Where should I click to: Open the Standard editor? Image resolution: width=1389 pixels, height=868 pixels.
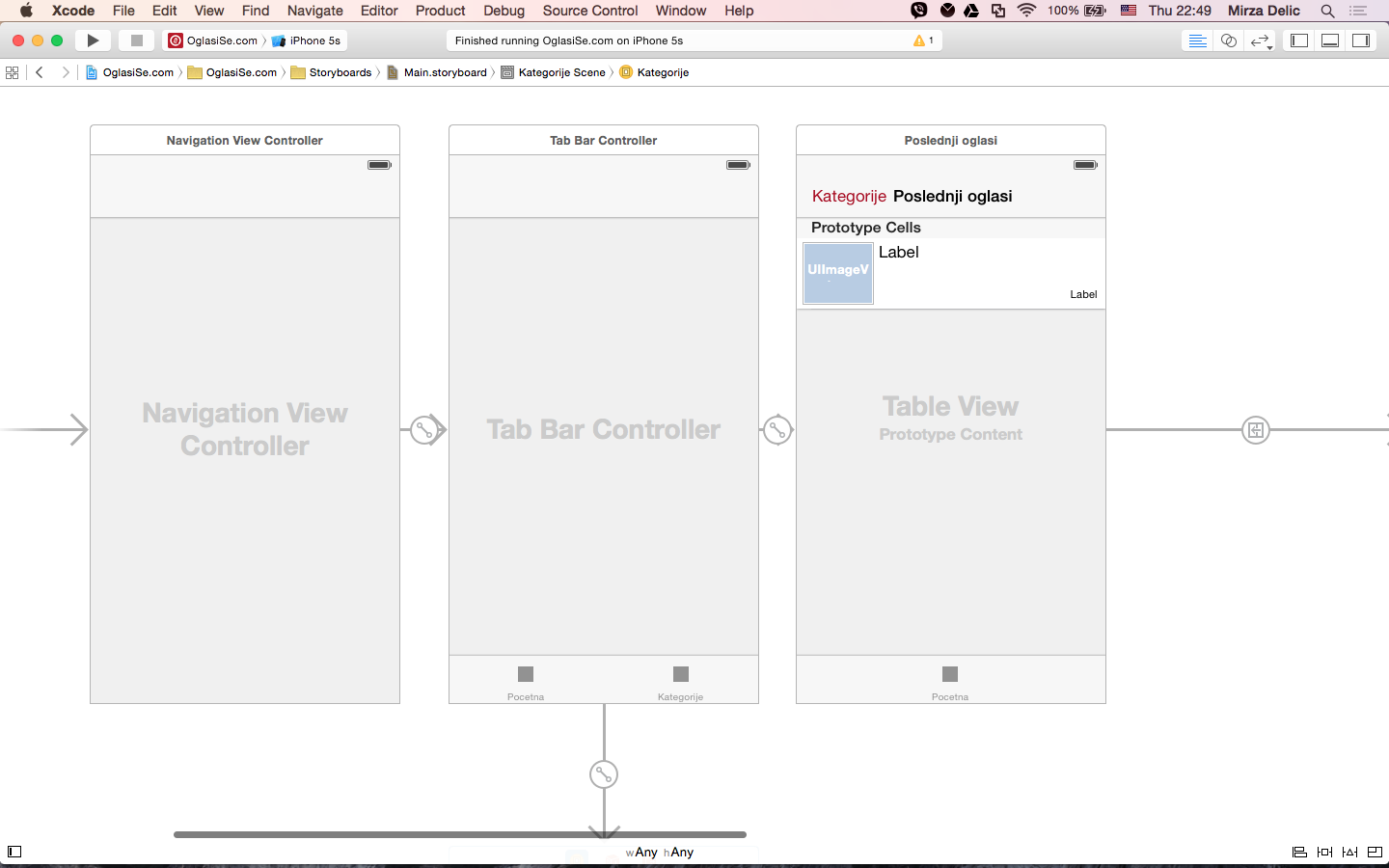click(1197, 41)
